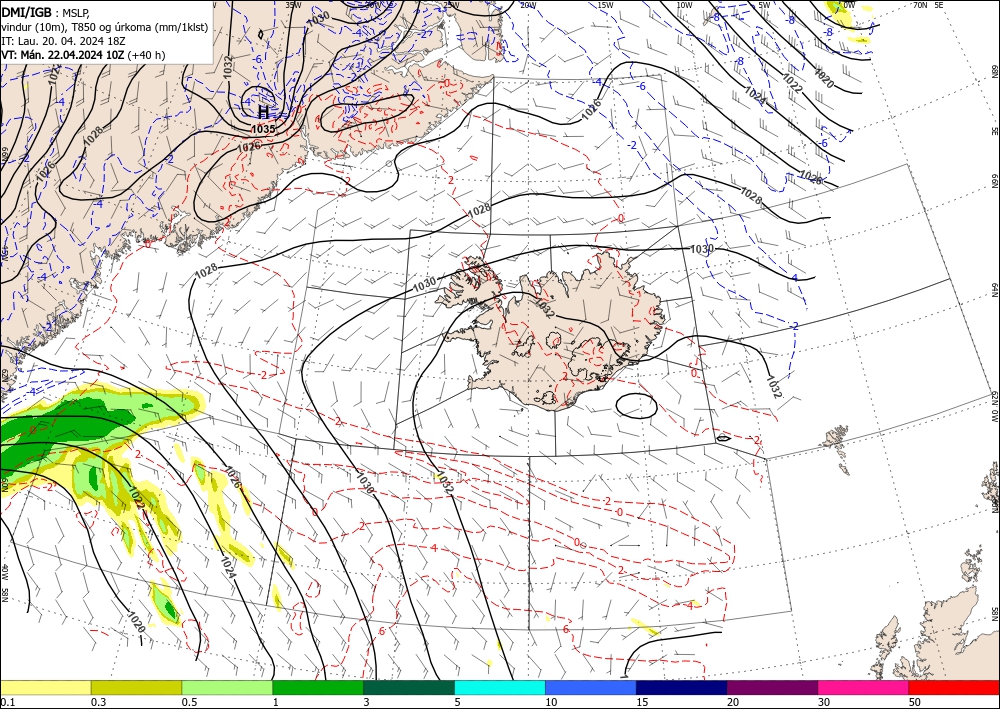
Task: Choose the green 1–3 mm legend swatch
Action: (318, 687)
